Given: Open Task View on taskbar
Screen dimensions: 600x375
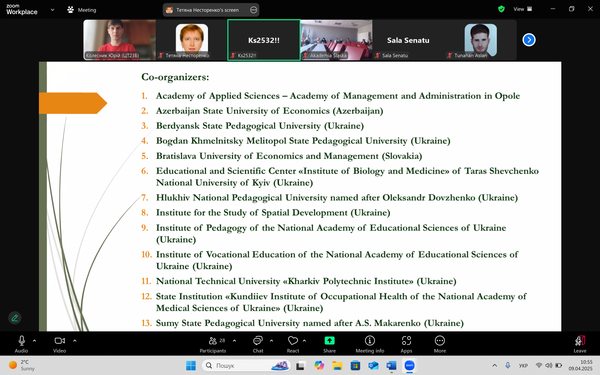Looking at the screenshot, I should point(300,366).
